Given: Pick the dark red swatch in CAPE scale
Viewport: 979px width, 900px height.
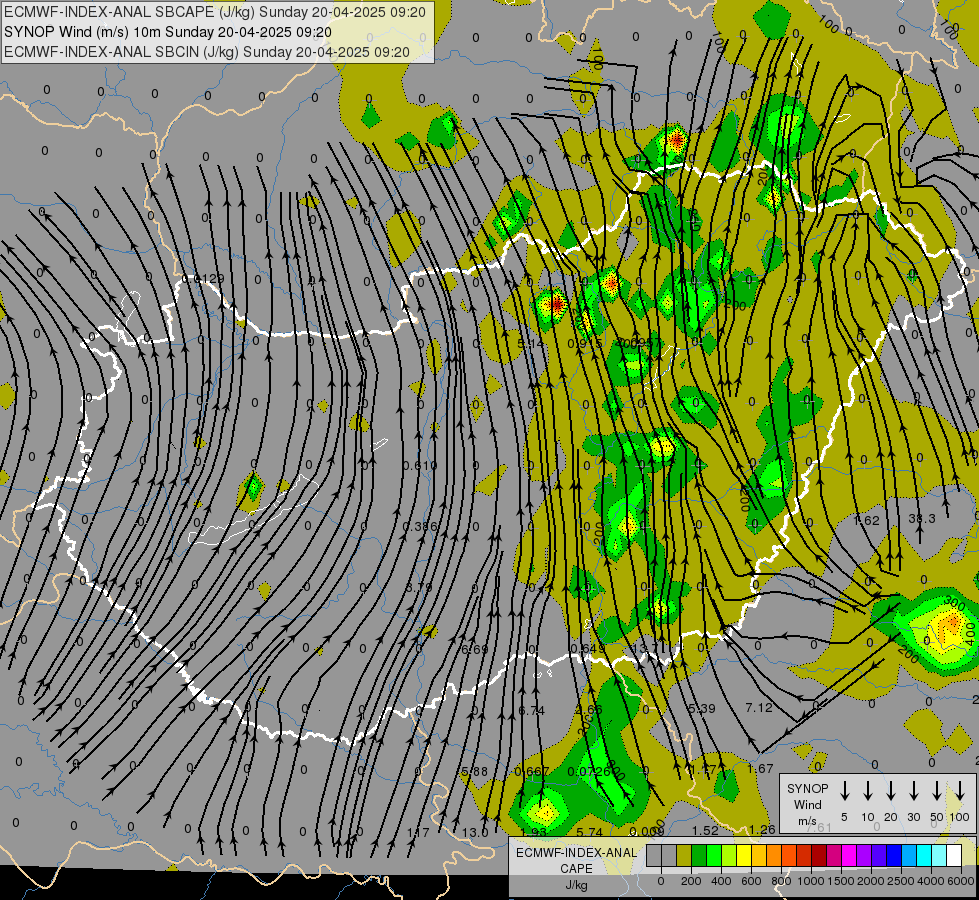Looking at the screenshot, I should tap(819, 855).
